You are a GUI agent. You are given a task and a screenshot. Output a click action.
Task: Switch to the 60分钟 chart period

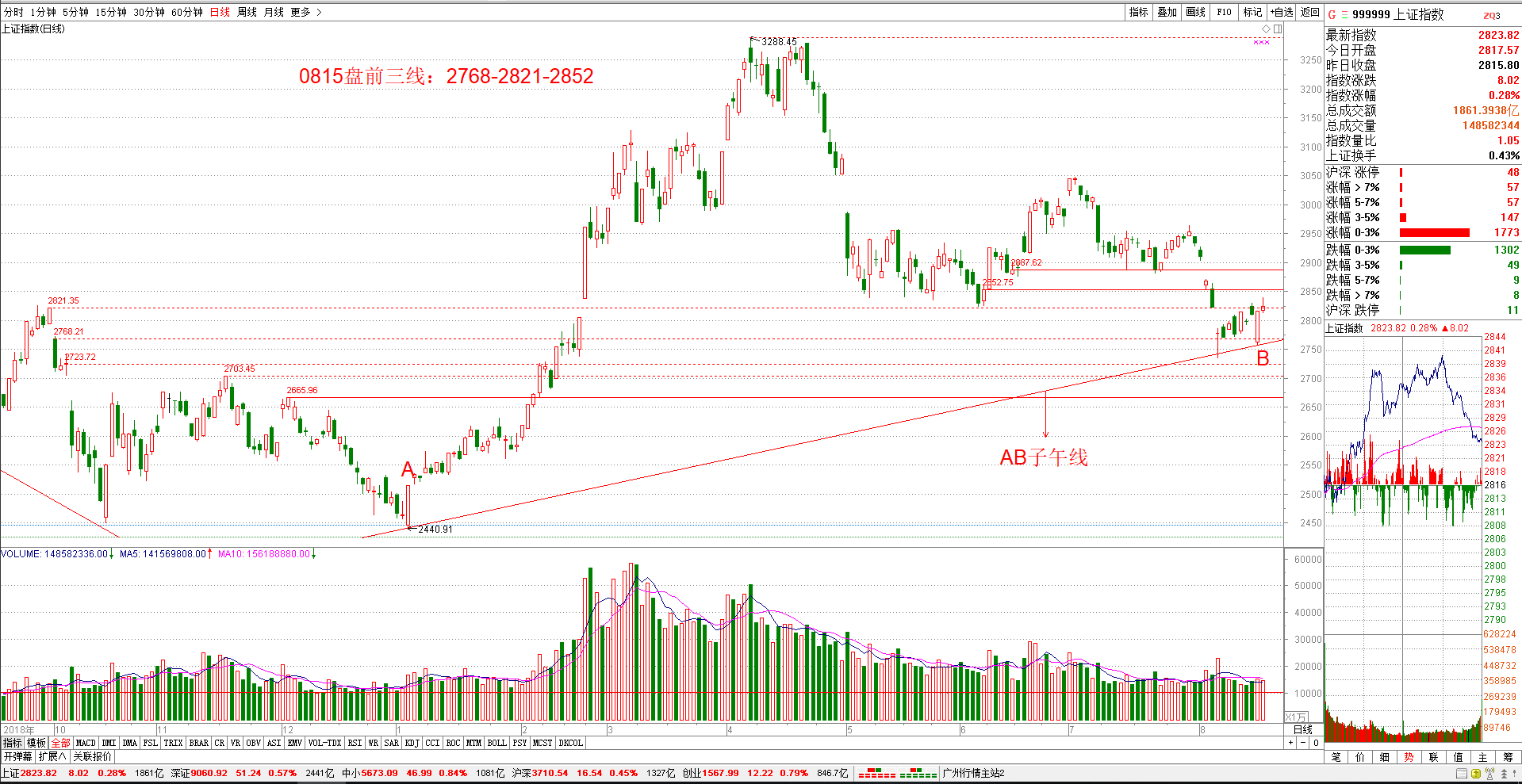tap(187, 12)
